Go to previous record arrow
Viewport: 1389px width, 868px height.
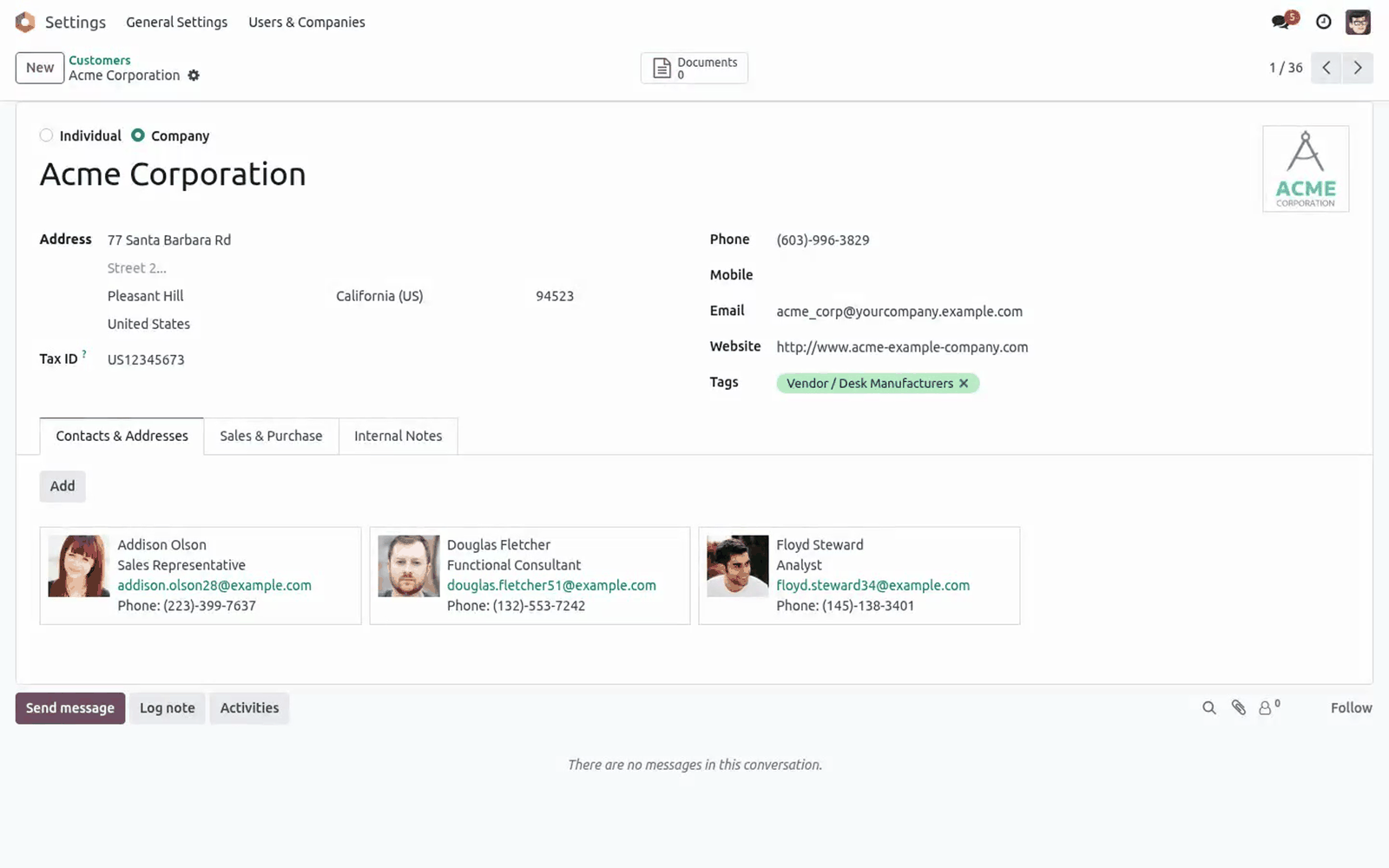coord(1326,68)
